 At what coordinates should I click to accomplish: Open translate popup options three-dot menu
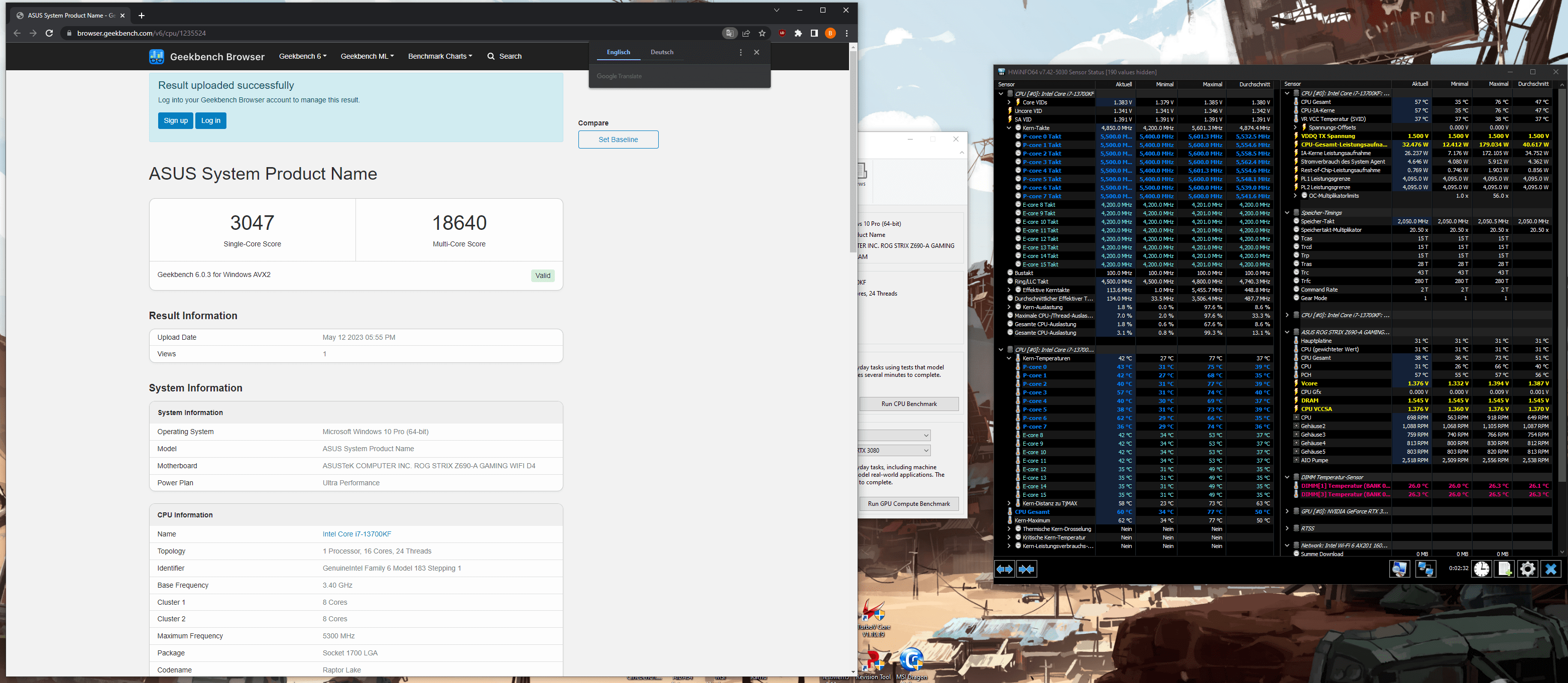click(x=740, y=52)
